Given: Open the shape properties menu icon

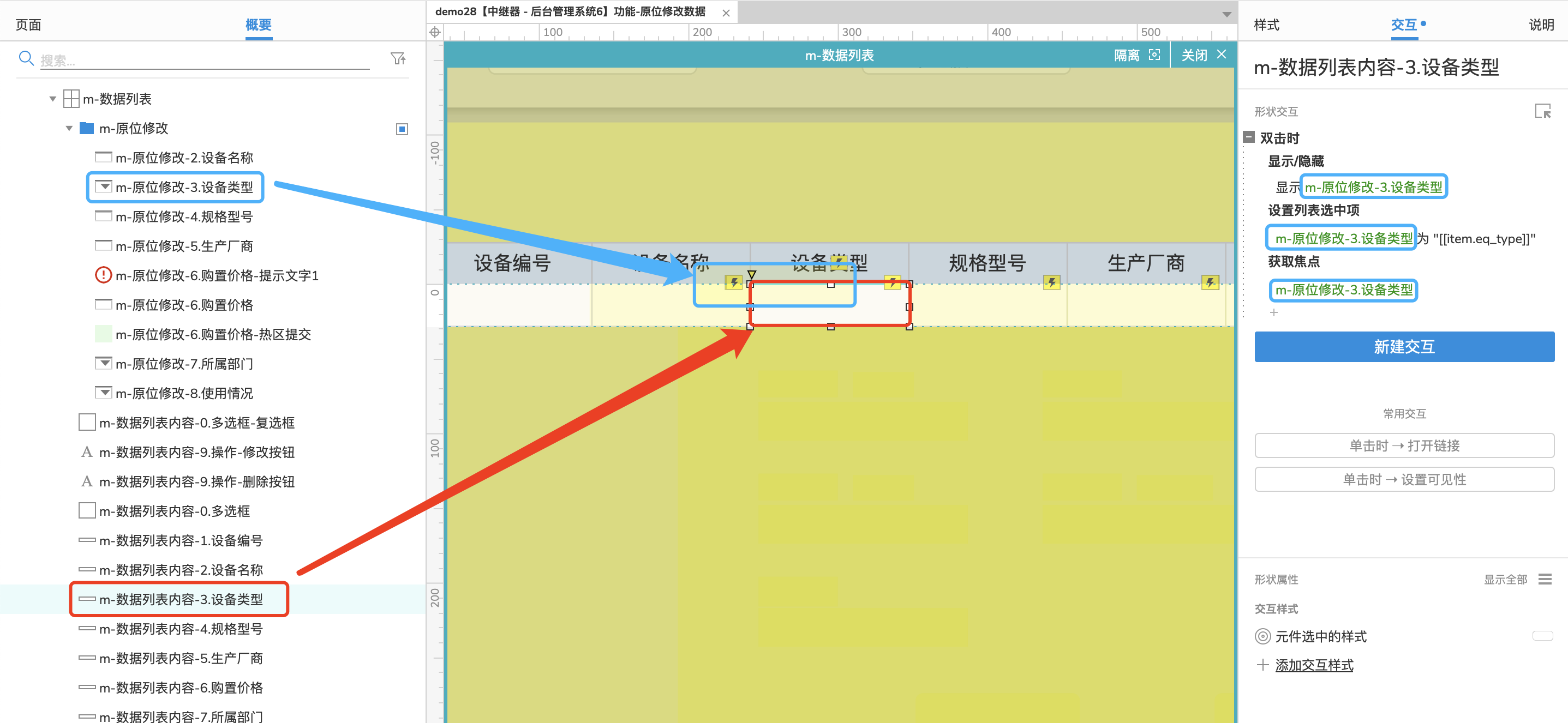Looking at the screenshot, I should pos(1545,579).
